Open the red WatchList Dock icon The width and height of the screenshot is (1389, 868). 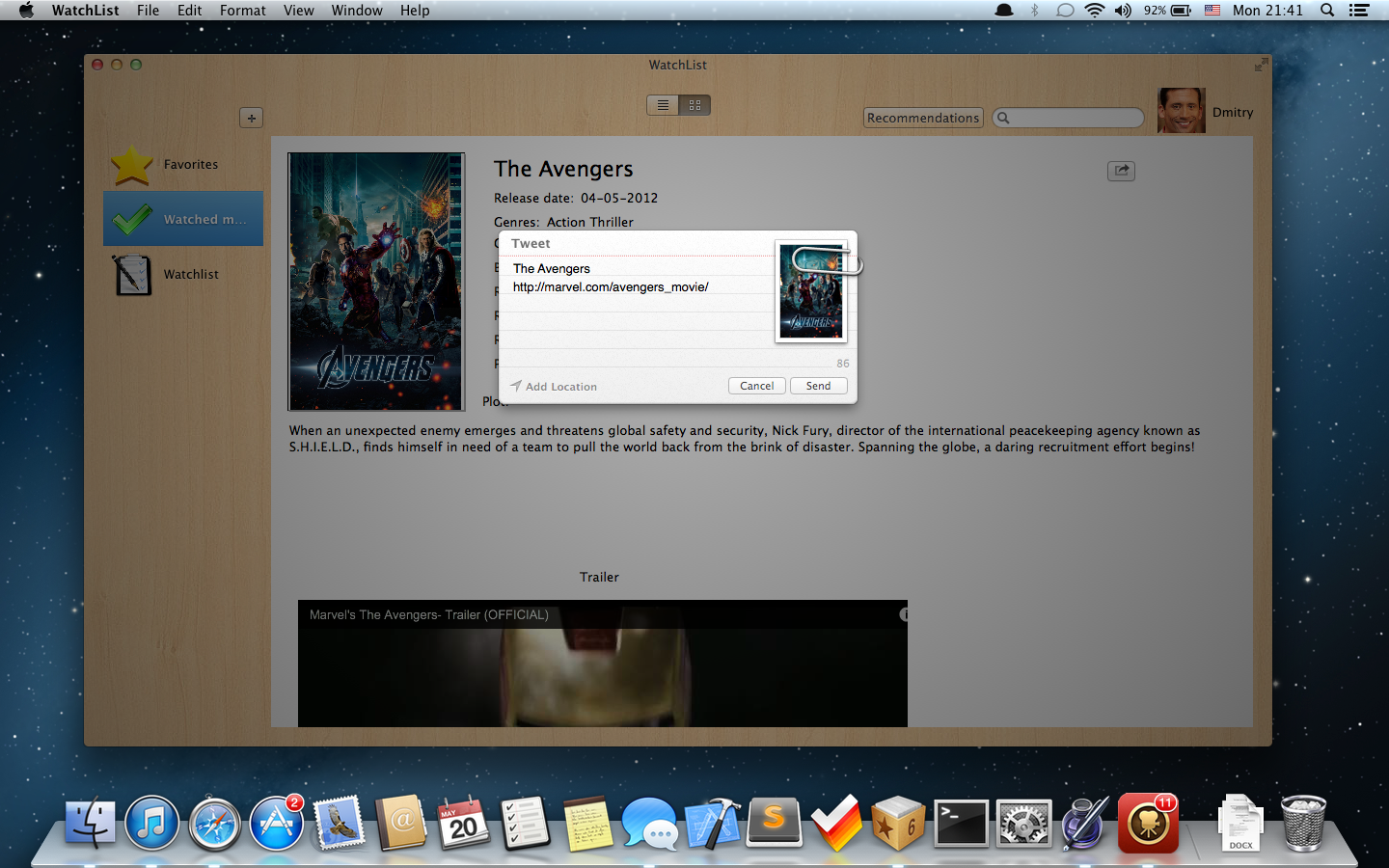[1148, 825]
